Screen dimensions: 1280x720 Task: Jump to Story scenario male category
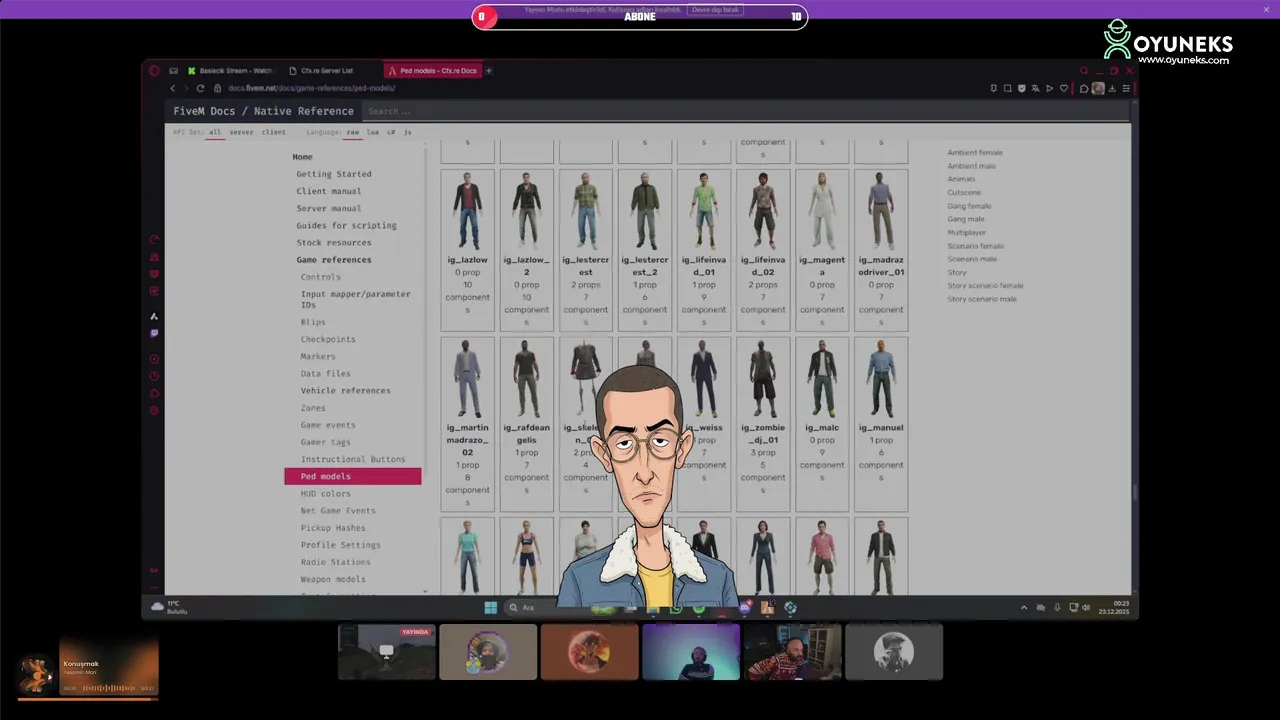tap(982, 299)
